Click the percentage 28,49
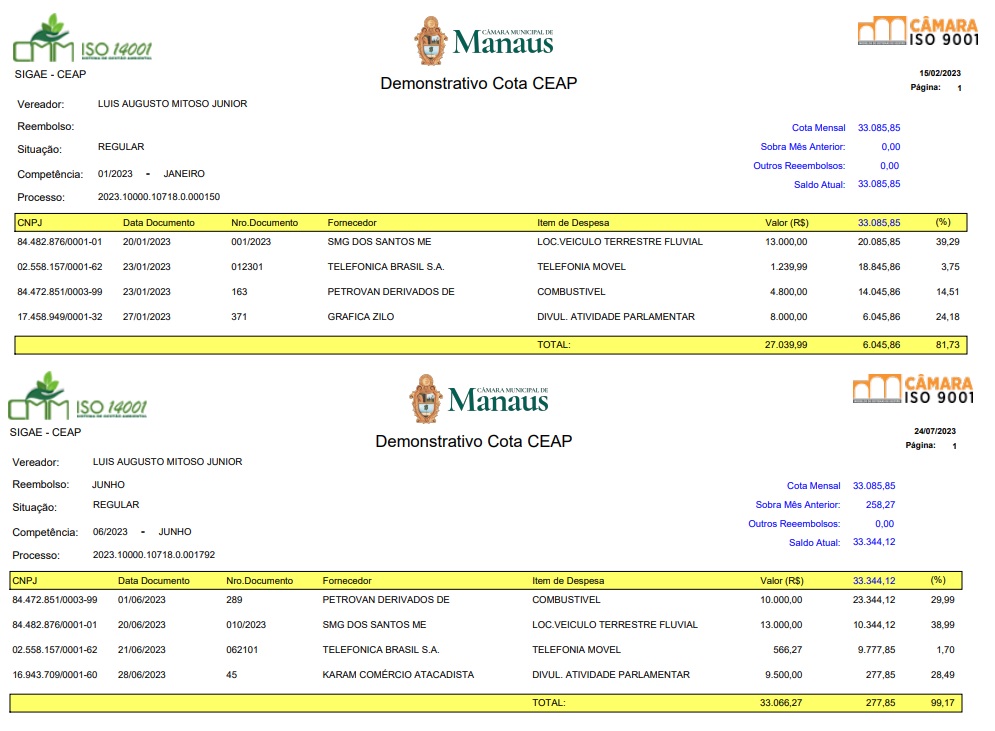This screenshot has height=731, width=995. click(942, 675)
